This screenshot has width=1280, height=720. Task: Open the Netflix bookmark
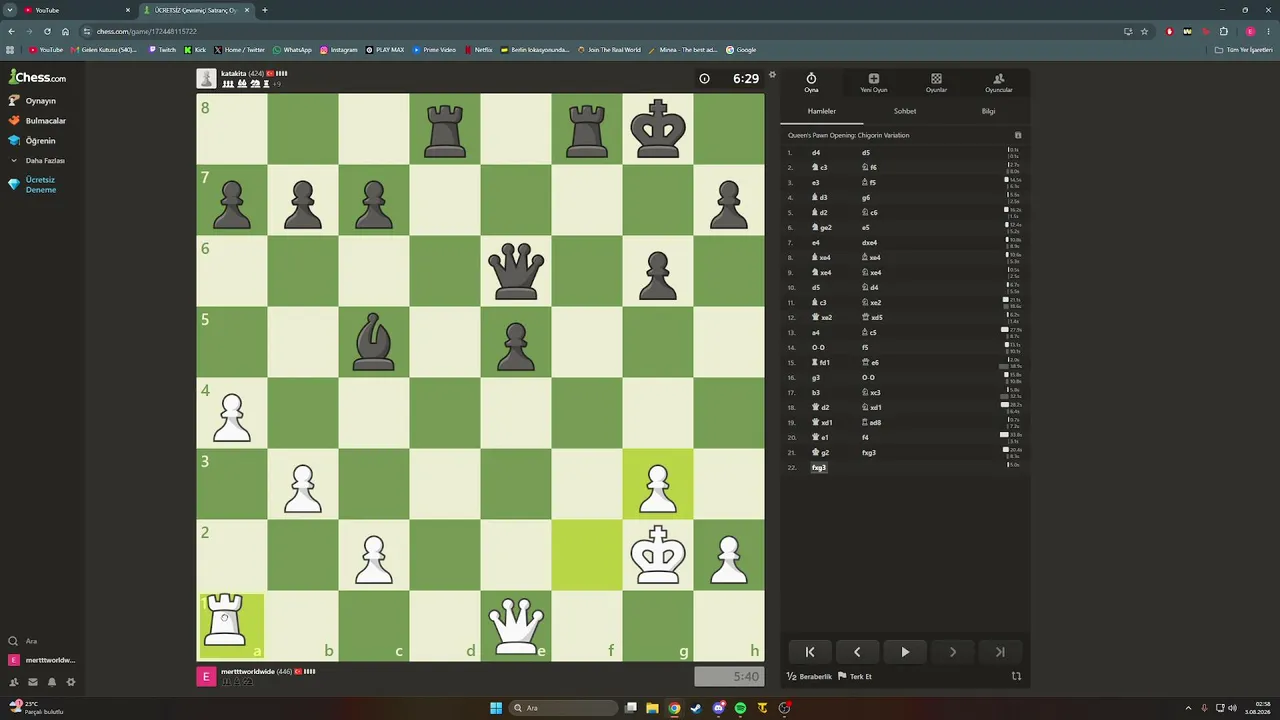(478, 50)
